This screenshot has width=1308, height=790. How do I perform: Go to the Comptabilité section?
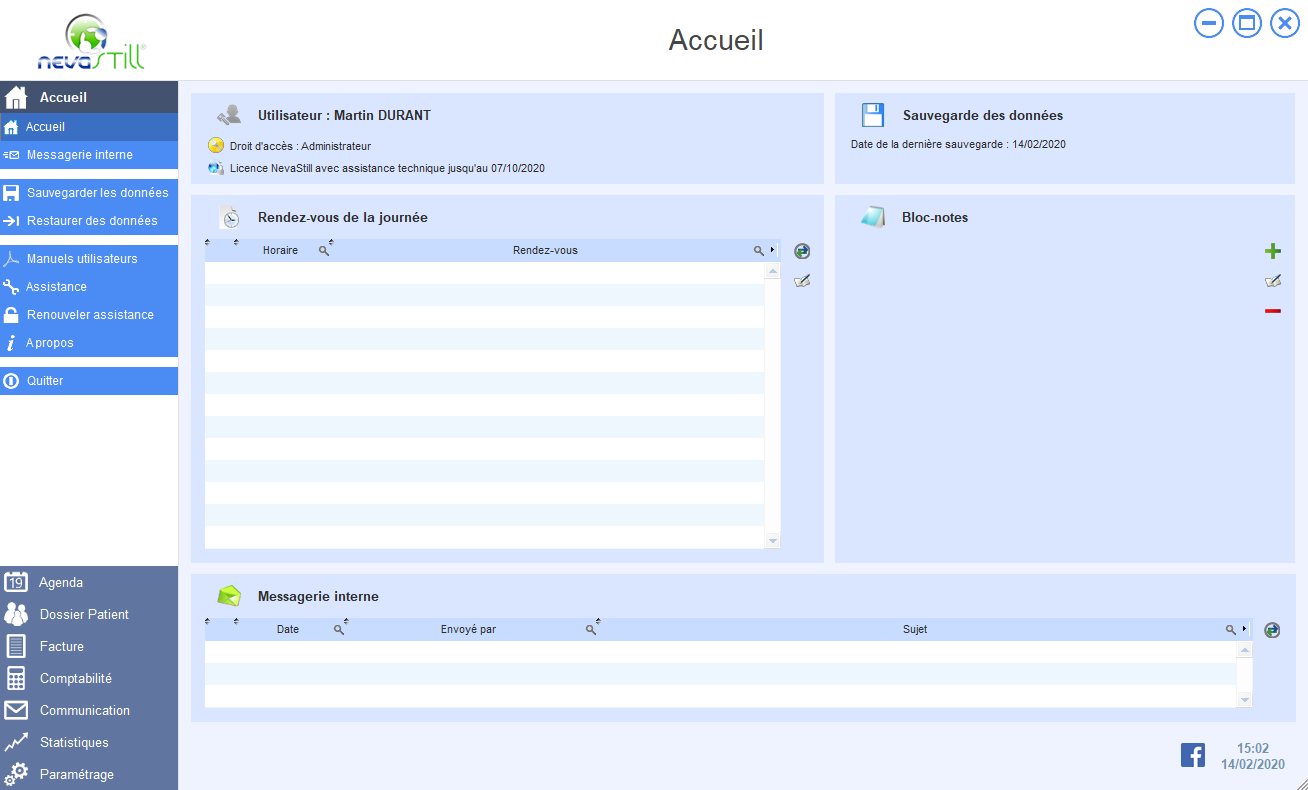click(75, 678)
